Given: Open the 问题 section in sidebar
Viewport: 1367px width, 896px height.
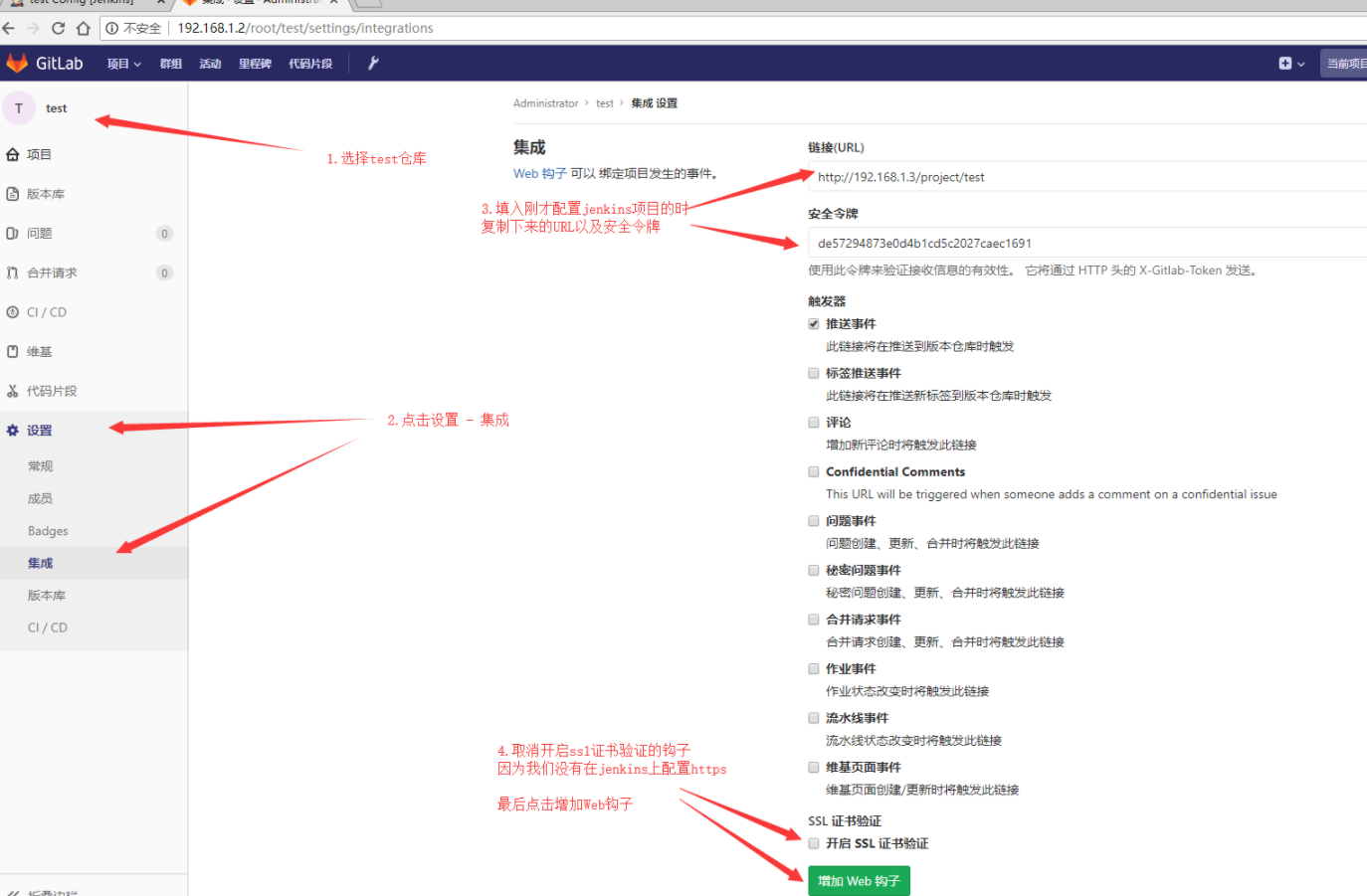Looking at the screenshot, I should pyautogui.click(x=14, y=233).
